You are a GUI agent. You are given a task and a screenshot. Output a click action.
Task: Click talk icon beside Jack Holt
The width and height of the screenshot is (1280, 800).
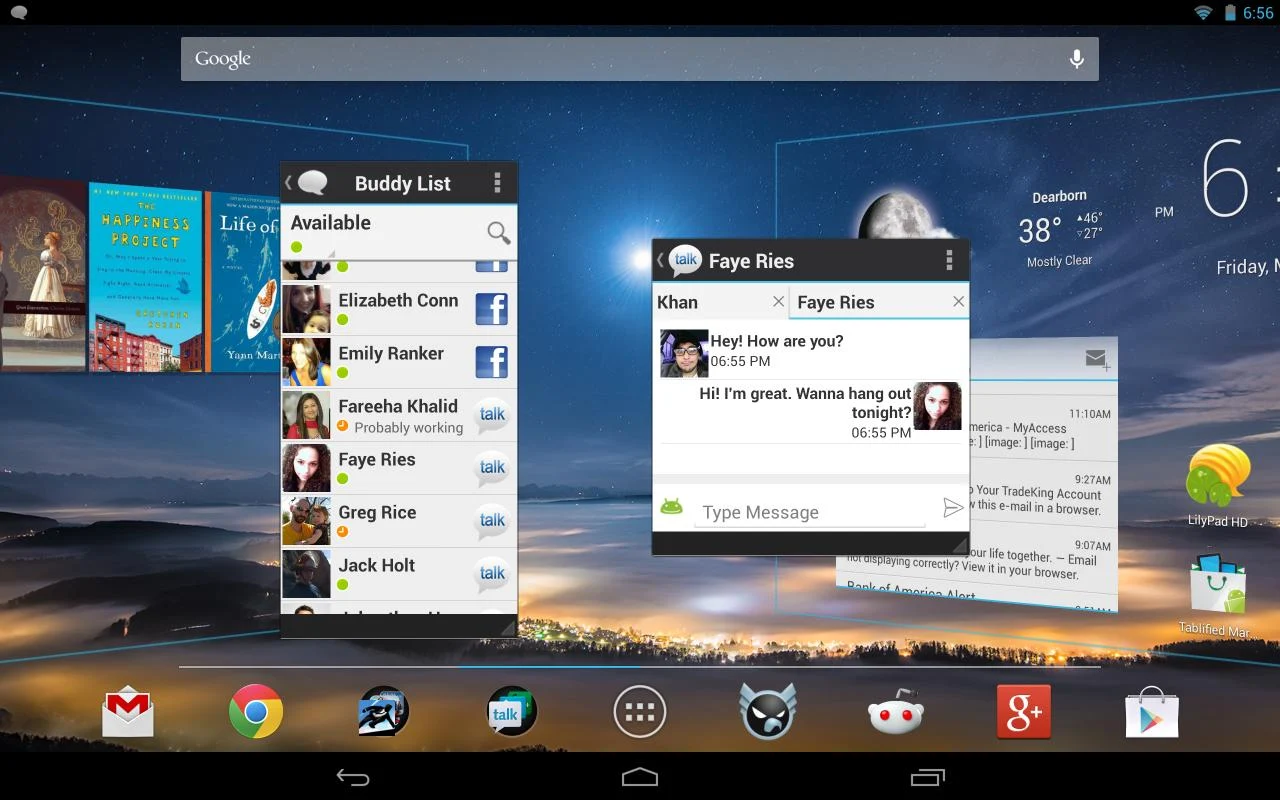pyautogui.click(x=492, y=574)
